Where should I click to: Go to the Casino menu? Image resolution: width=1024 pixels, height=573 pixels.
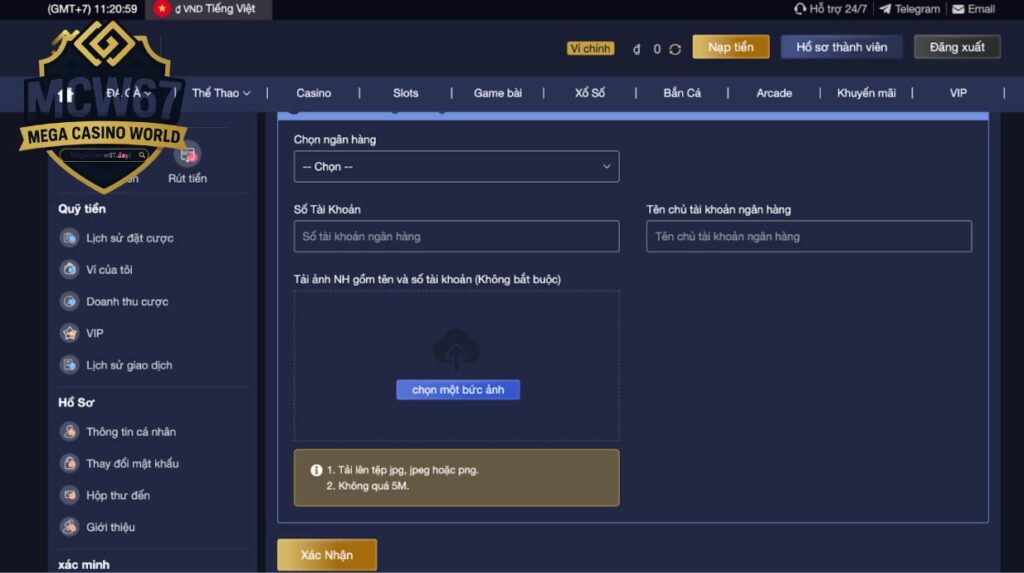tap(313, 93)
